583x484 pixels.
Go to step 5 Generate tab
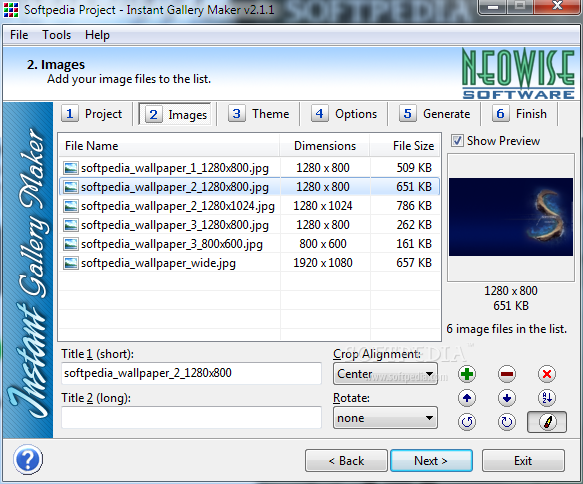point(434,114)
